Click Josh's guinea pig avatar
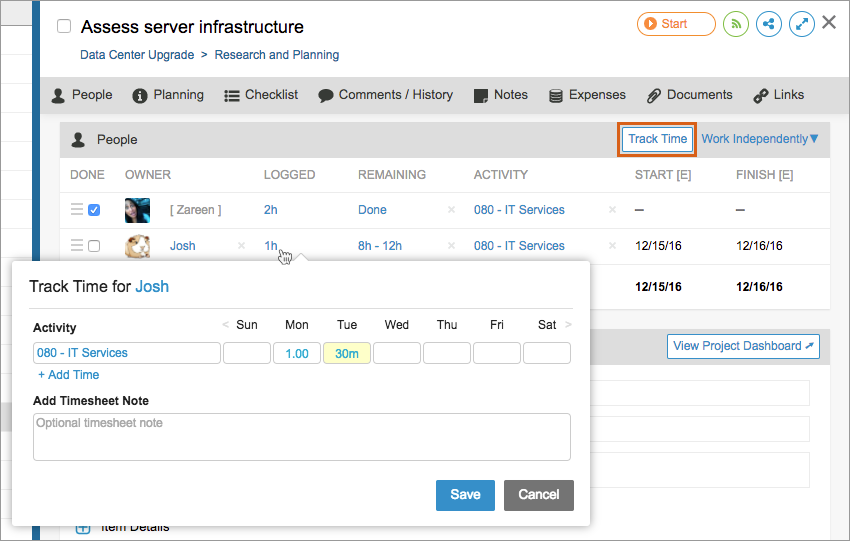This screenshot has height=541, width=850. [137, 246]
